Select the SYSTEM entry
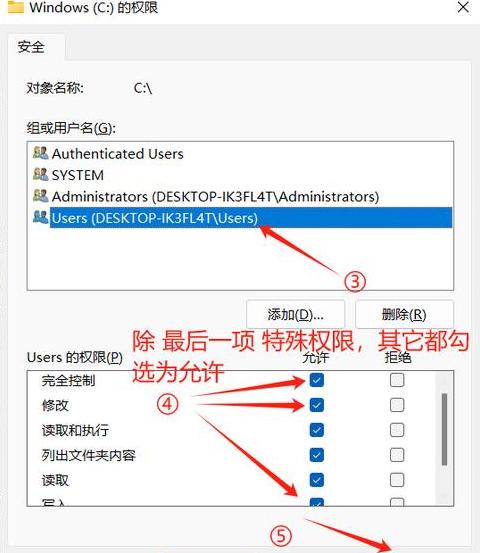 pos(78,175)
